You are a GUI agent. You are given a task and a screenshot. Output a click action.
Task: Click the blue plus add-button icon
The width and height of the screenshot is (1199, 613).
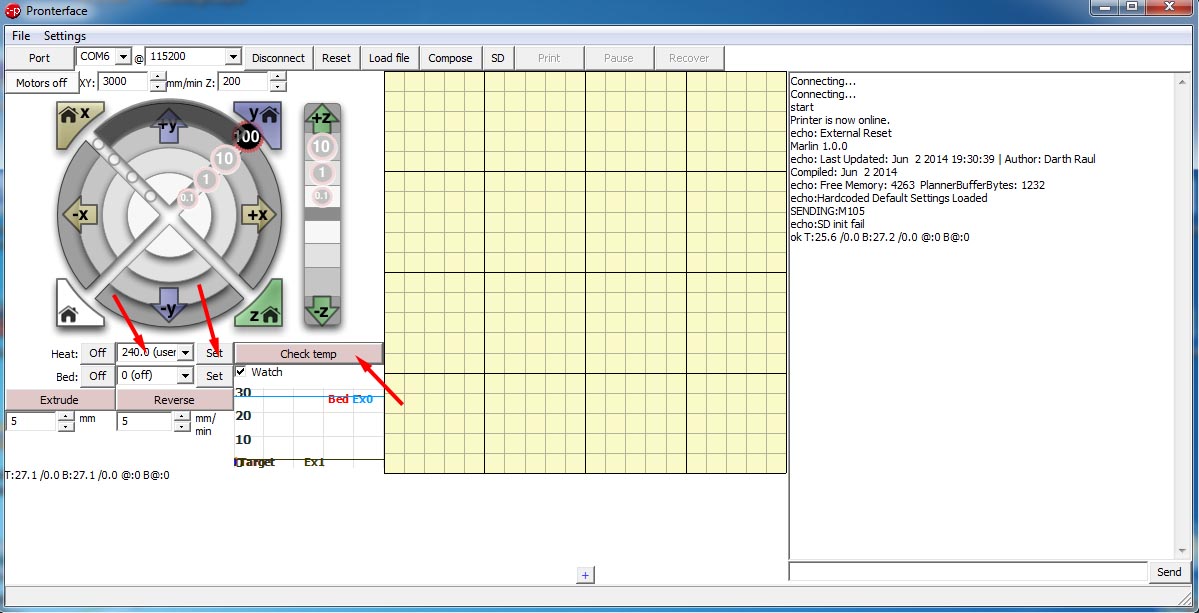tap(585, 575)
